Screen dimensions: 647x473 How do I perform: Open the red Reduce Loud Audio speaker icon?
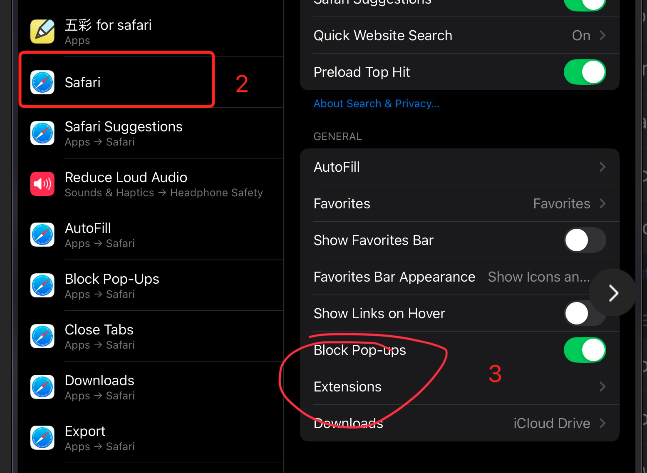42,184
